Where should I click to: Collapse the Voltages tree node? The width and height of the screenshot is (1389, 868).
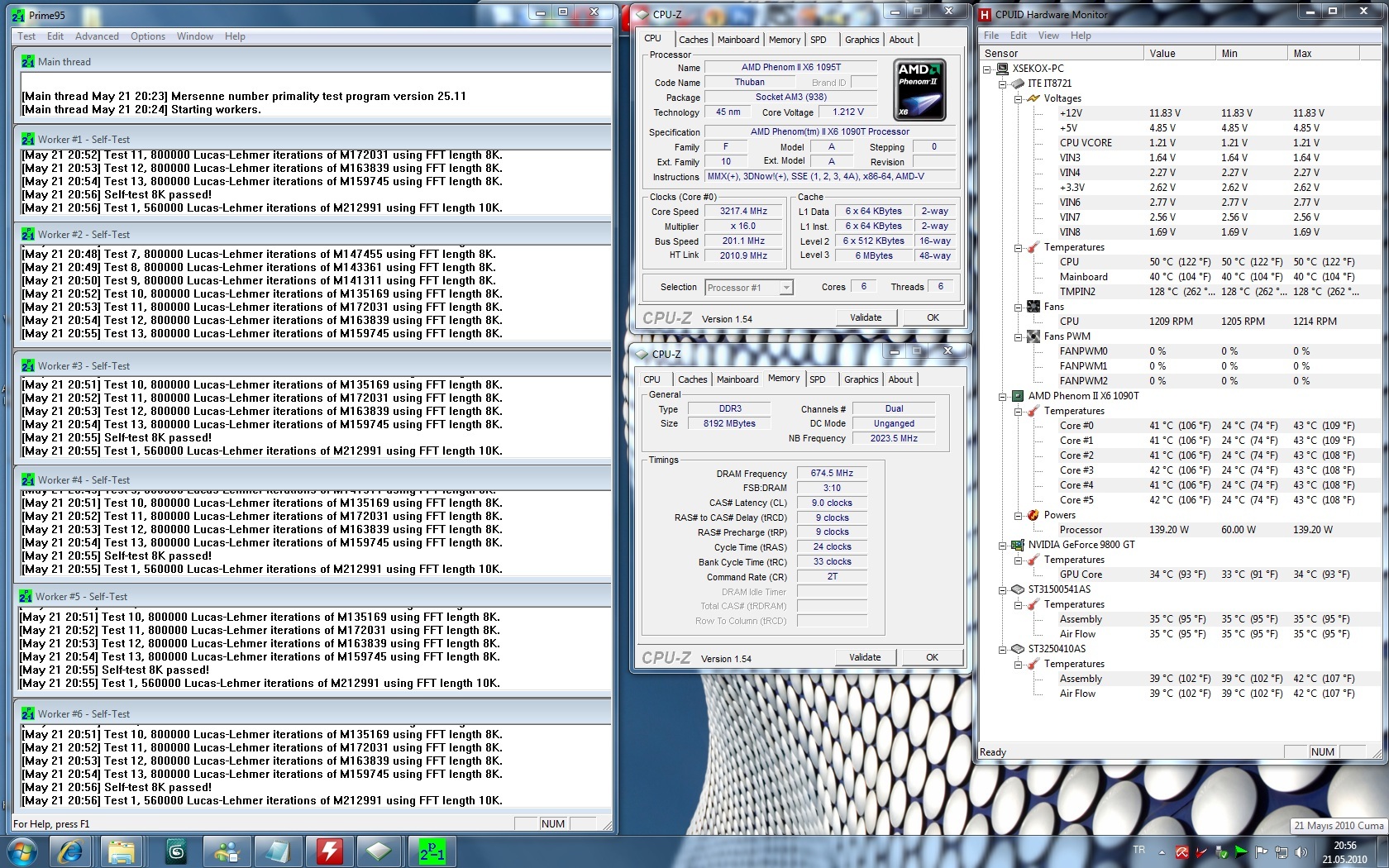click(x=1018, y=98)
